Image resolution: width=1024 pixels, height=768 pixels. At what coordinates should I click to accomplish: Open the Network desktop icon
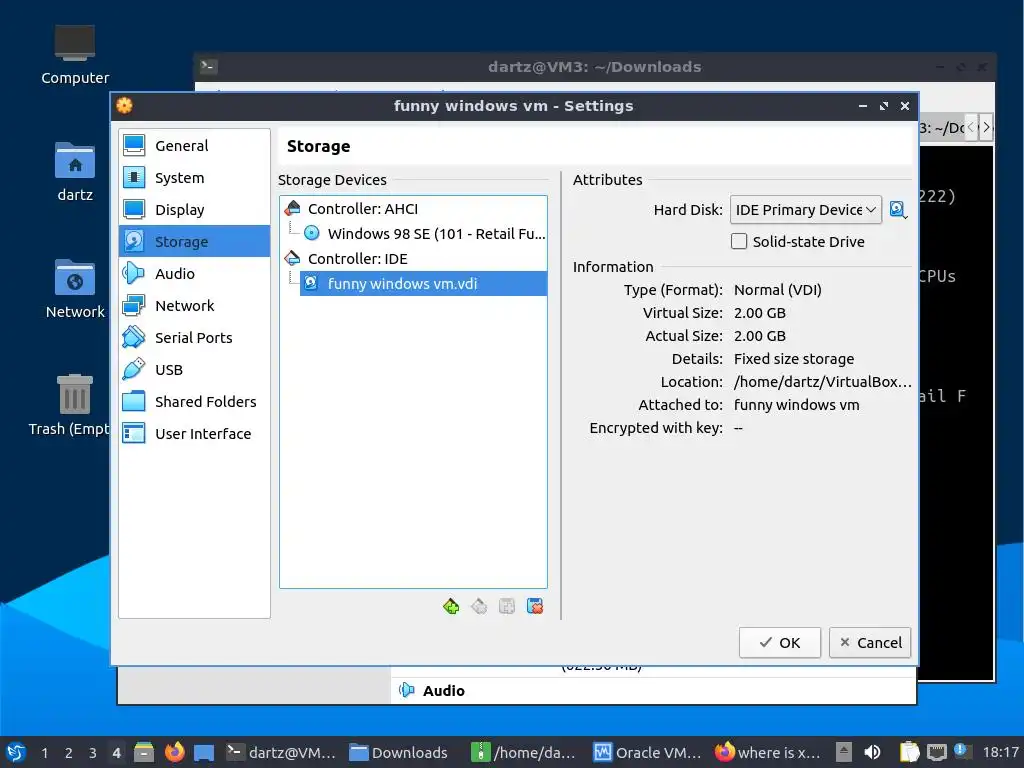pos(74,289)
